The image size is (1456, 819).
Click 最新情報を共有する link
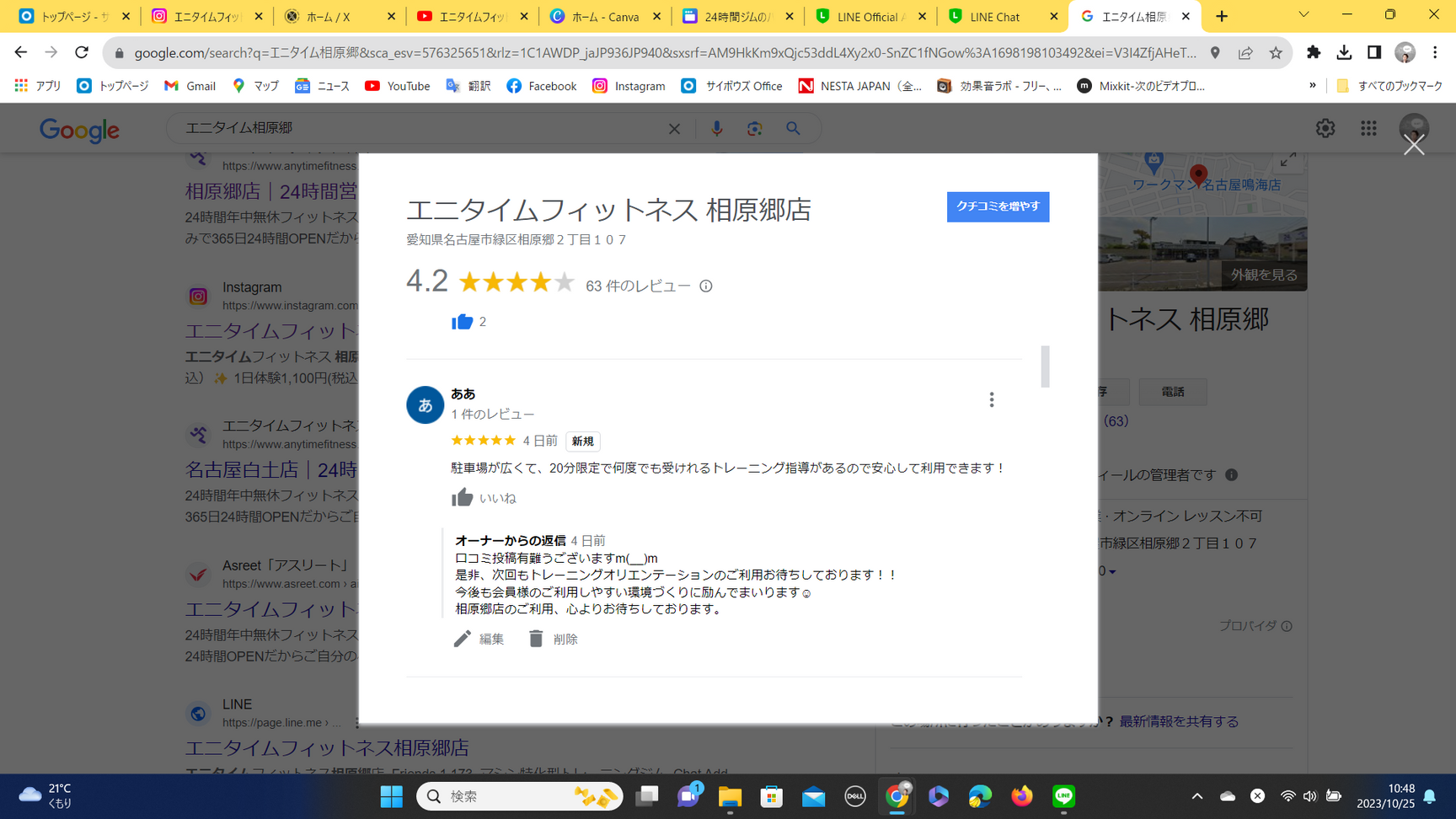tap(1179, 721)
